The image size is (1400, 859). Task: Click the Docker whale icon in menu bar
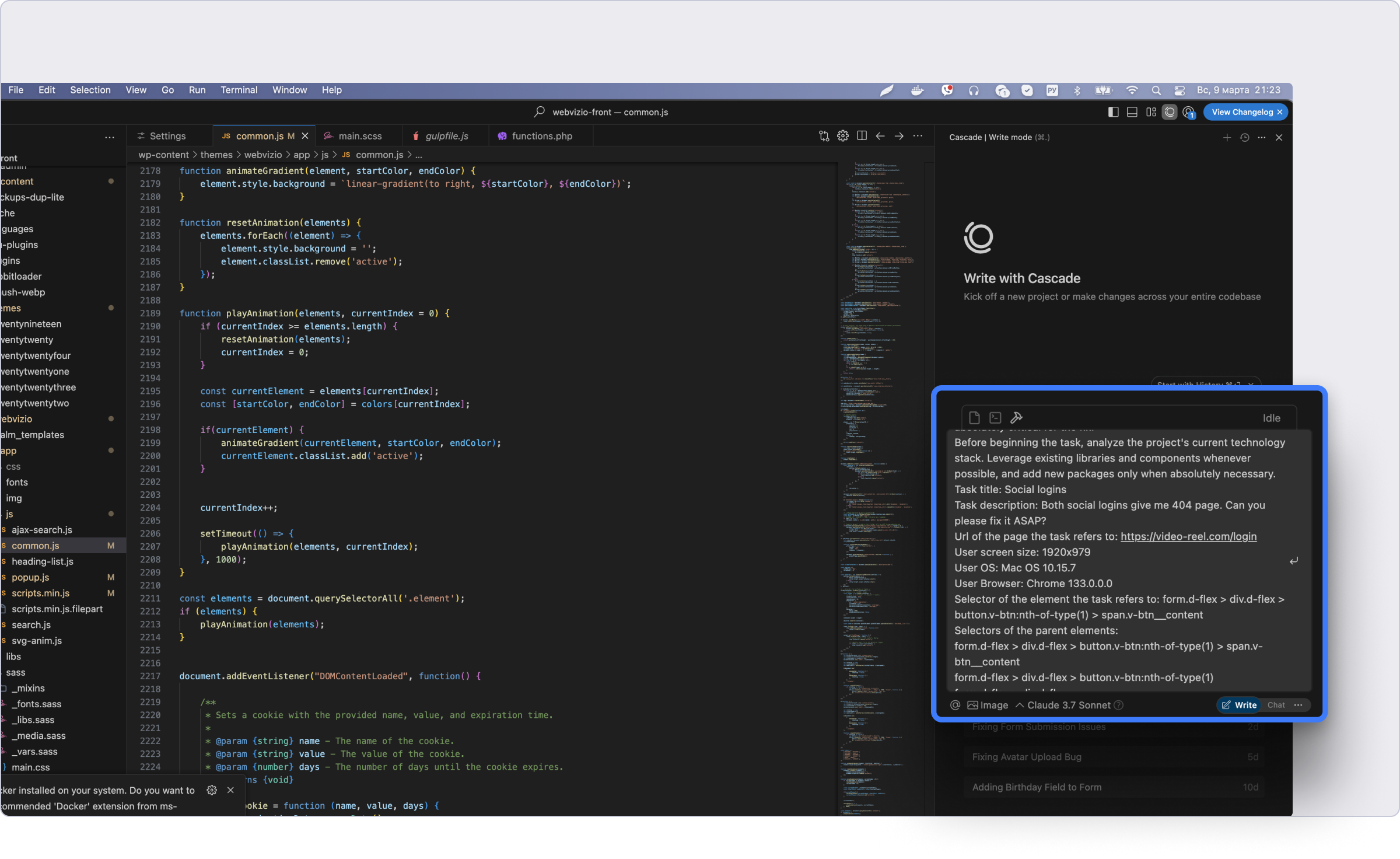[917, 90]
